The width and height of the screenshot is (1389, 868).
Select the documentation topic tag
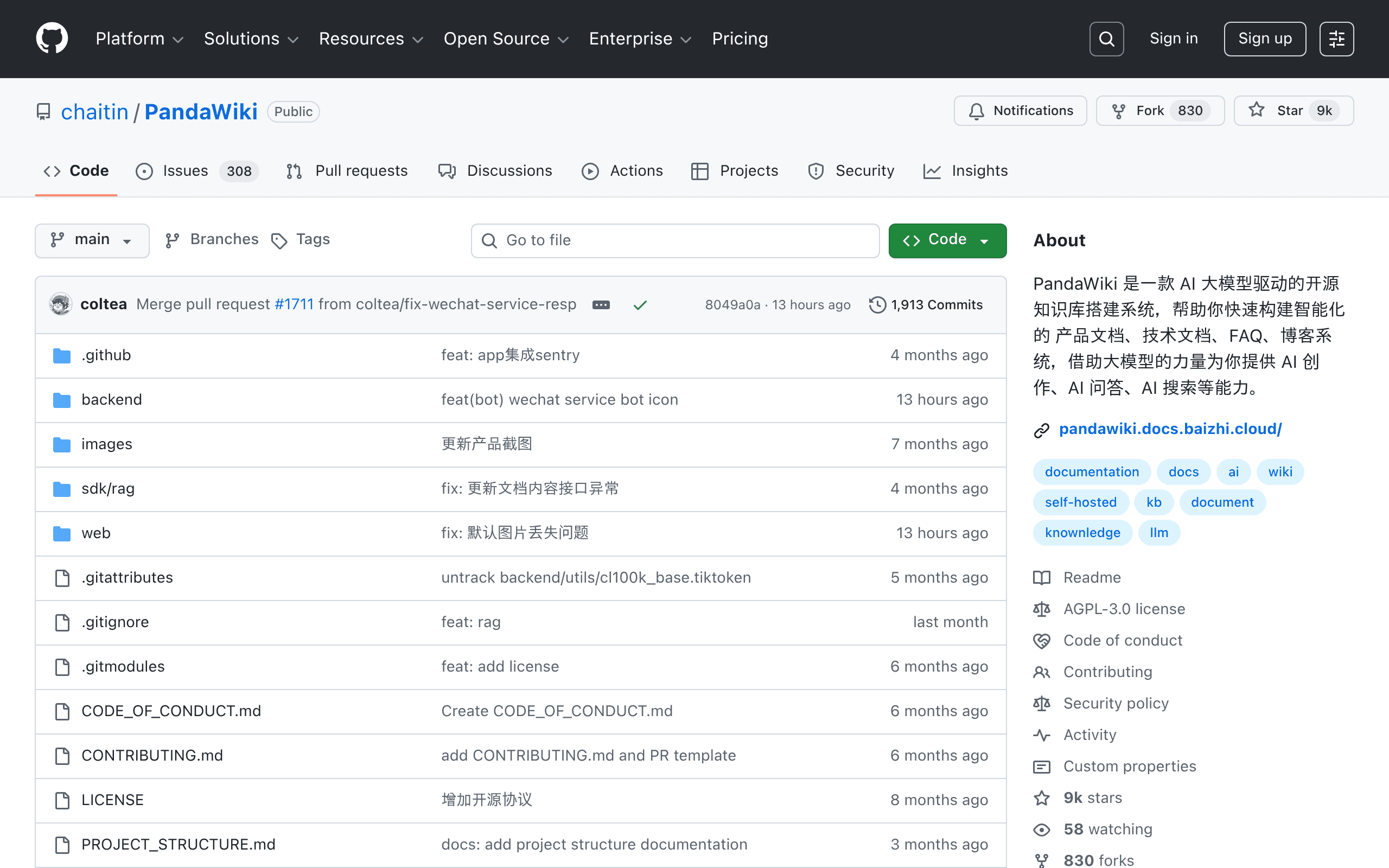pos(1092,472)
